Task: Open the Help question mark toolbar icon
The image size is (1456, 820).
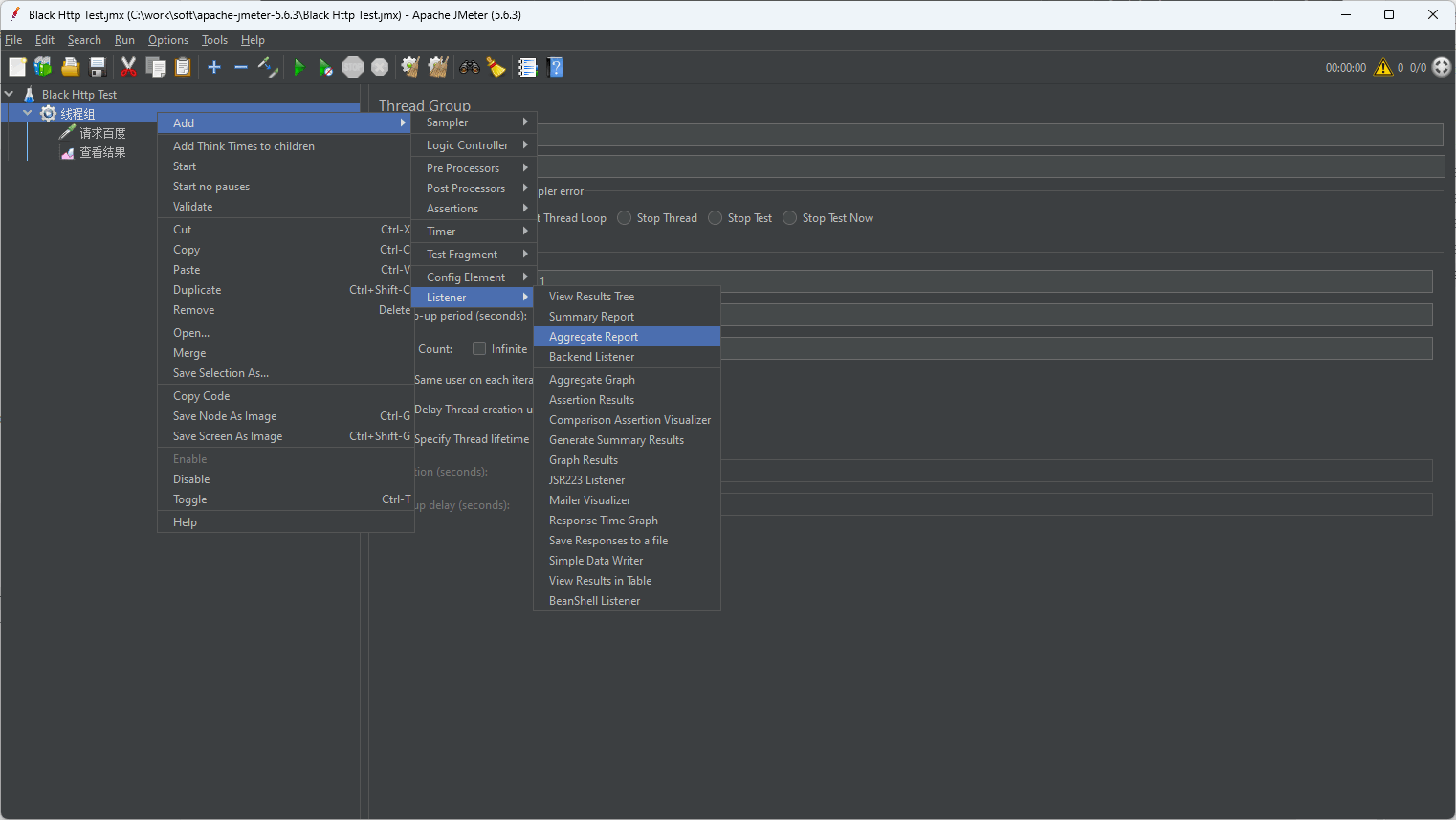Action: click(555, 67)
